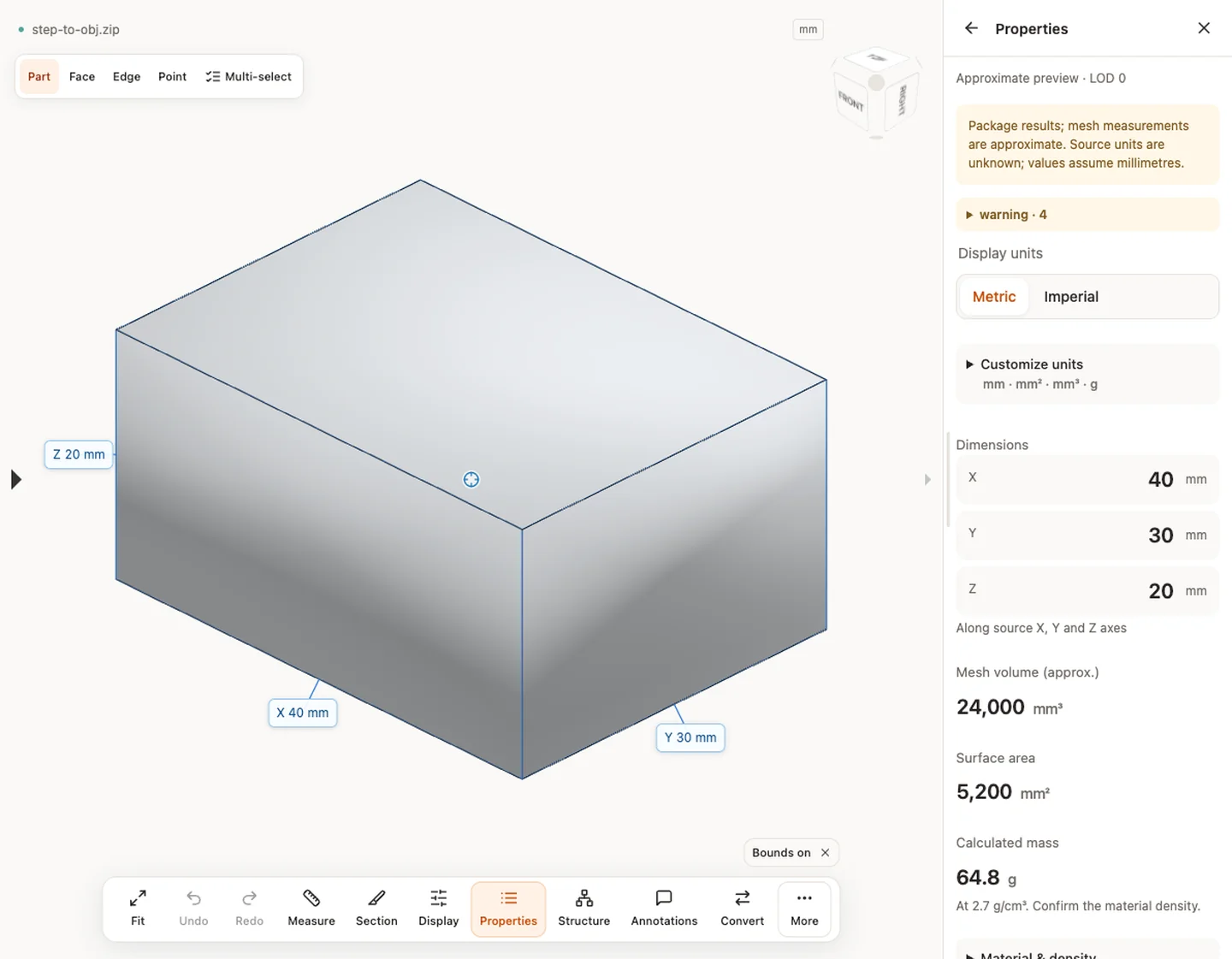Dismiss the Bounds on chip
The height and width of the screenshot is (959, 1232).
point(825,853)
